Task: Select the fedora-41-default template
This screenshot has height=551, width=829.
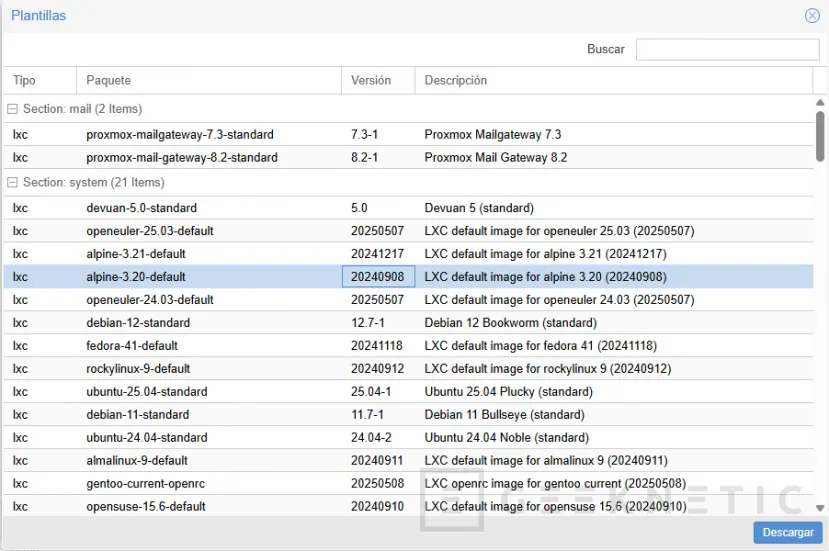Action: coord(408,346)
